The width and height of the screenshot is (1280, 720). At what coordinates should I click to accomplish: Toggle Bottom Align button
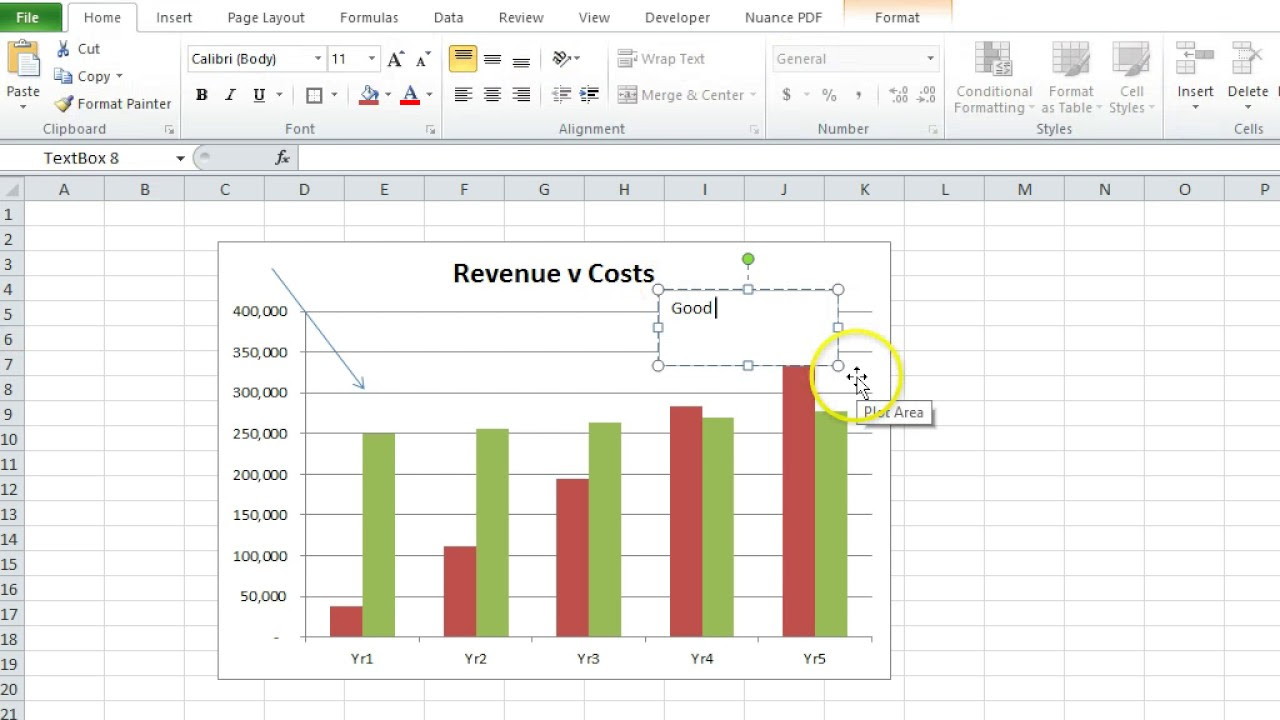521,59
